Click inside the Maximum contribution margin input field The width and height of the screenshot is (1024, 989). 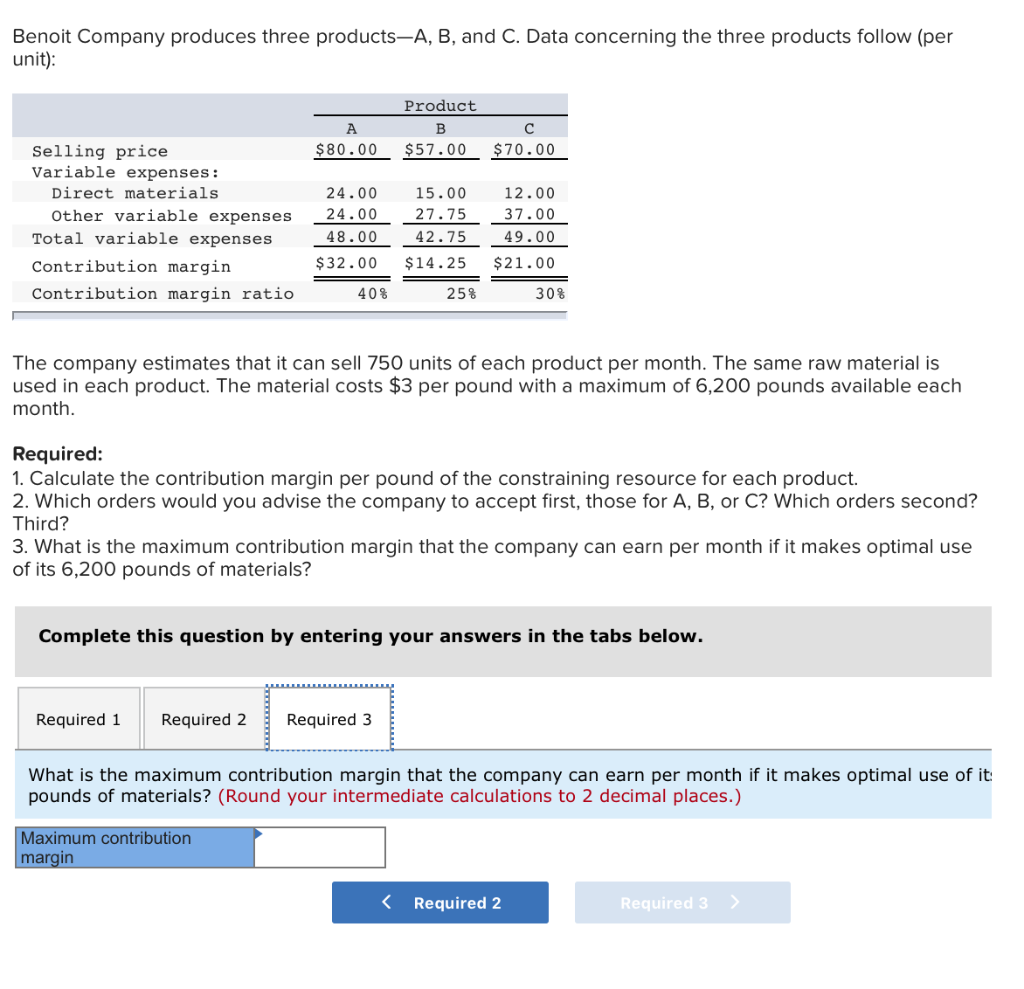click(x=320, y=847)
